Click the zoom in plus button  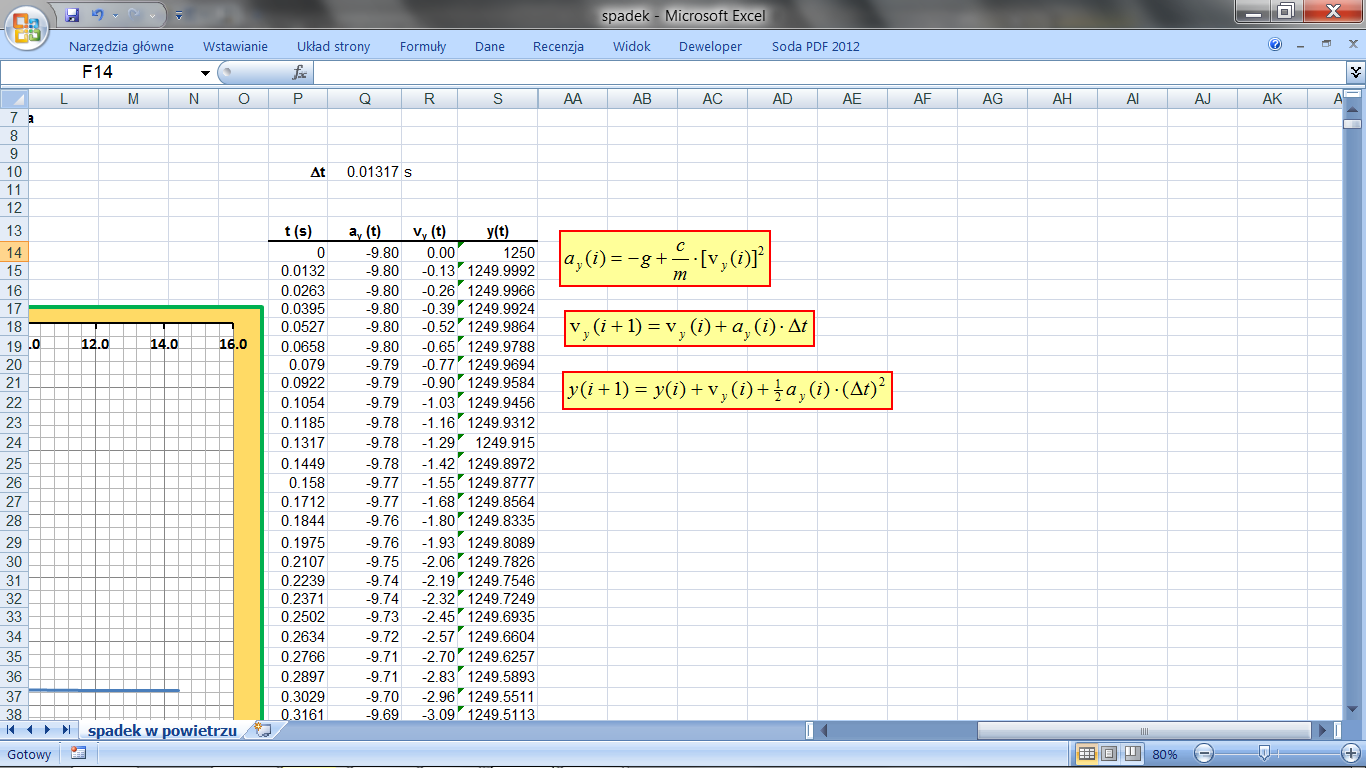1350,754
